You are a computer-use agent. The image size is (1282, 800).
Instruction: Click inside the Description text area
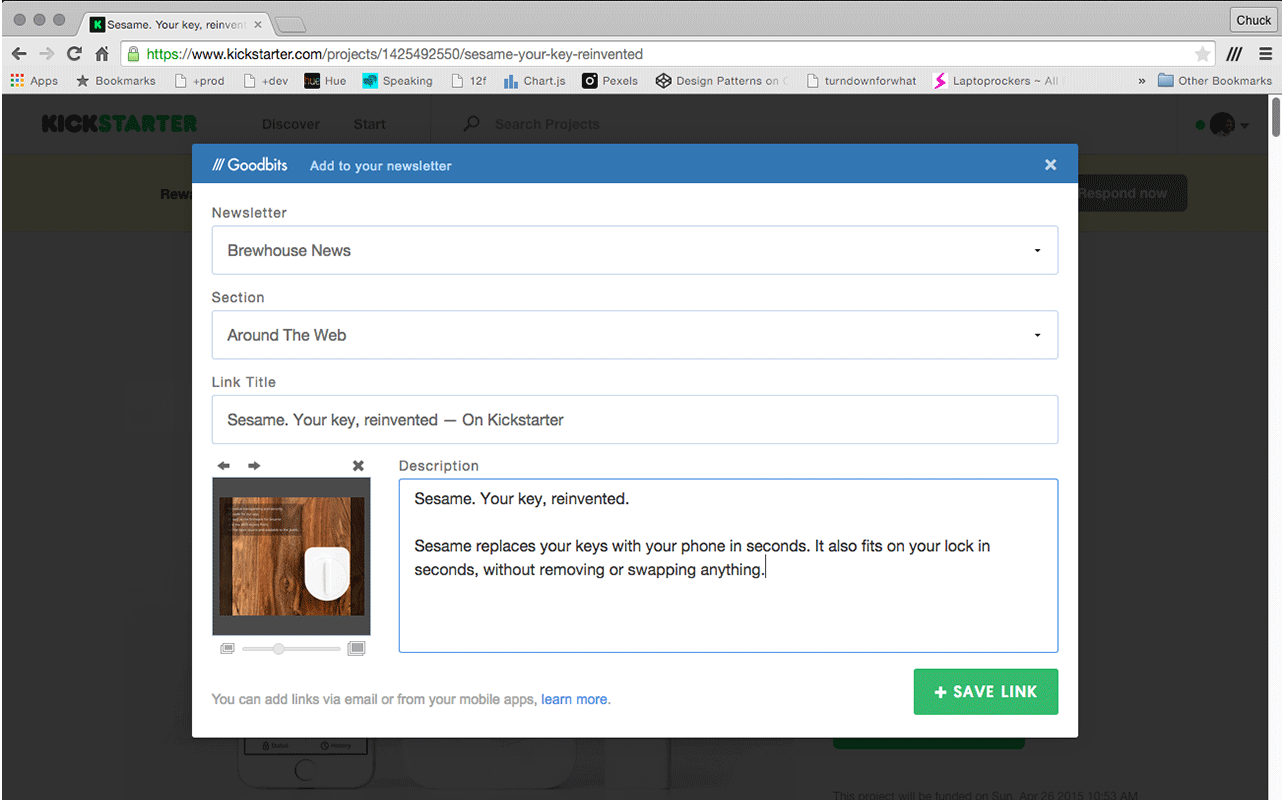[728, 566]
